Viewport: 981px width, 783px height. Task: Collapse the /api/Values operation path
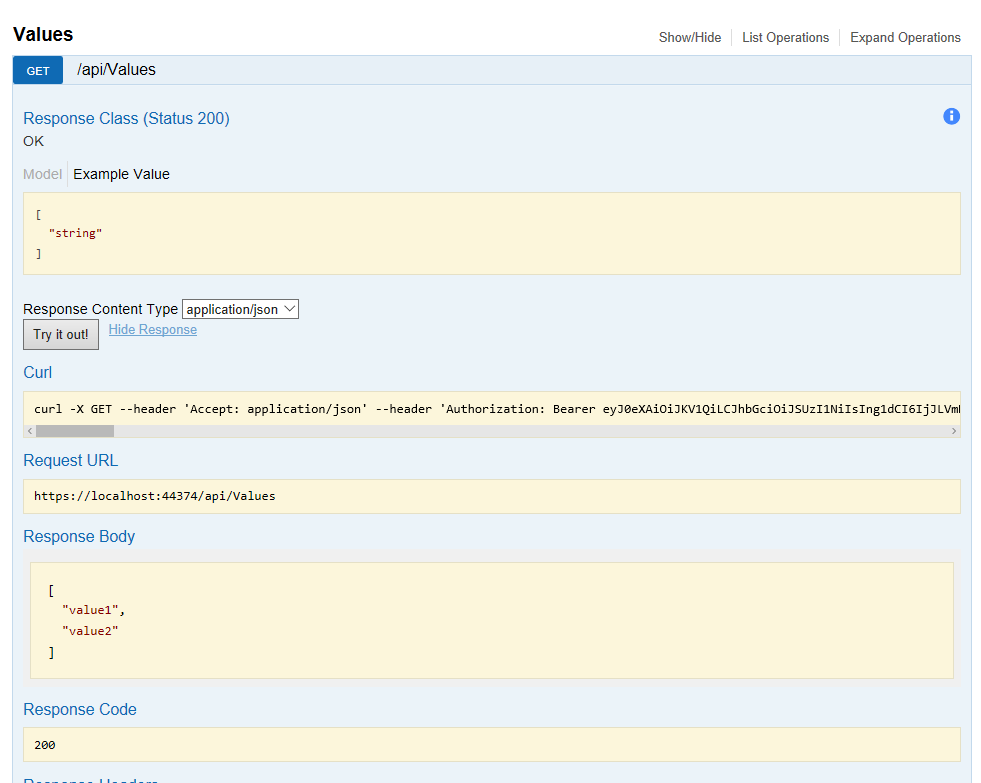click(x=116, y=70)
